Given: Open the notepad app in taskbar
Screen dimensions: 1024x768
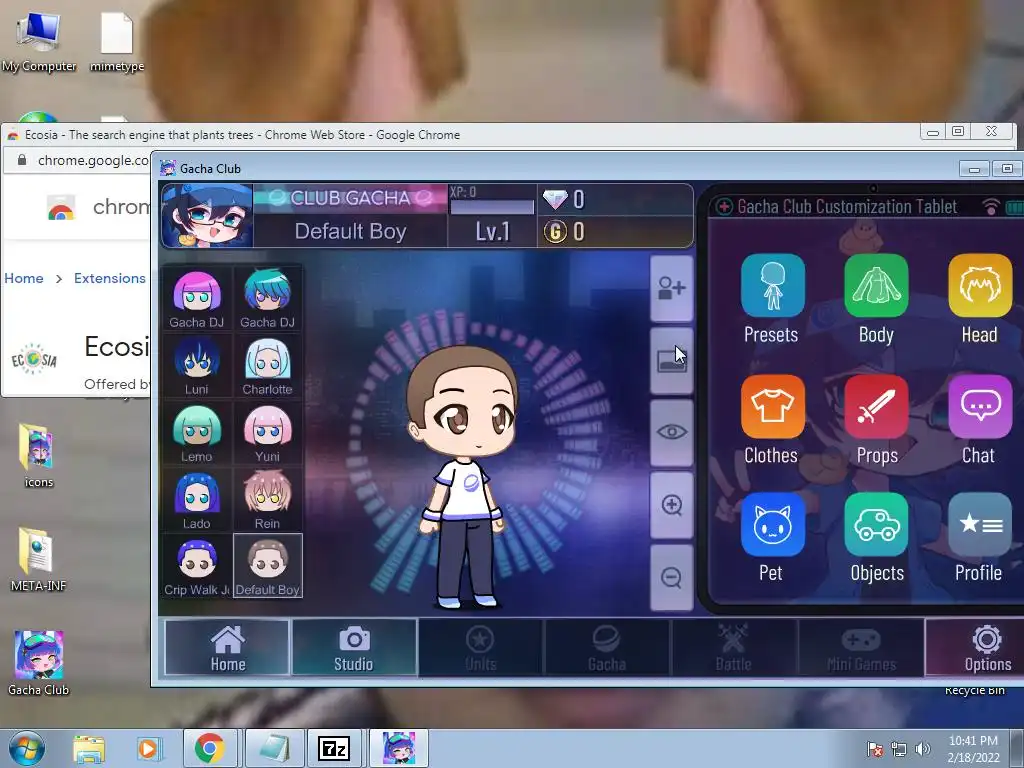Looking at the screenshot, I should click(275, 748).
